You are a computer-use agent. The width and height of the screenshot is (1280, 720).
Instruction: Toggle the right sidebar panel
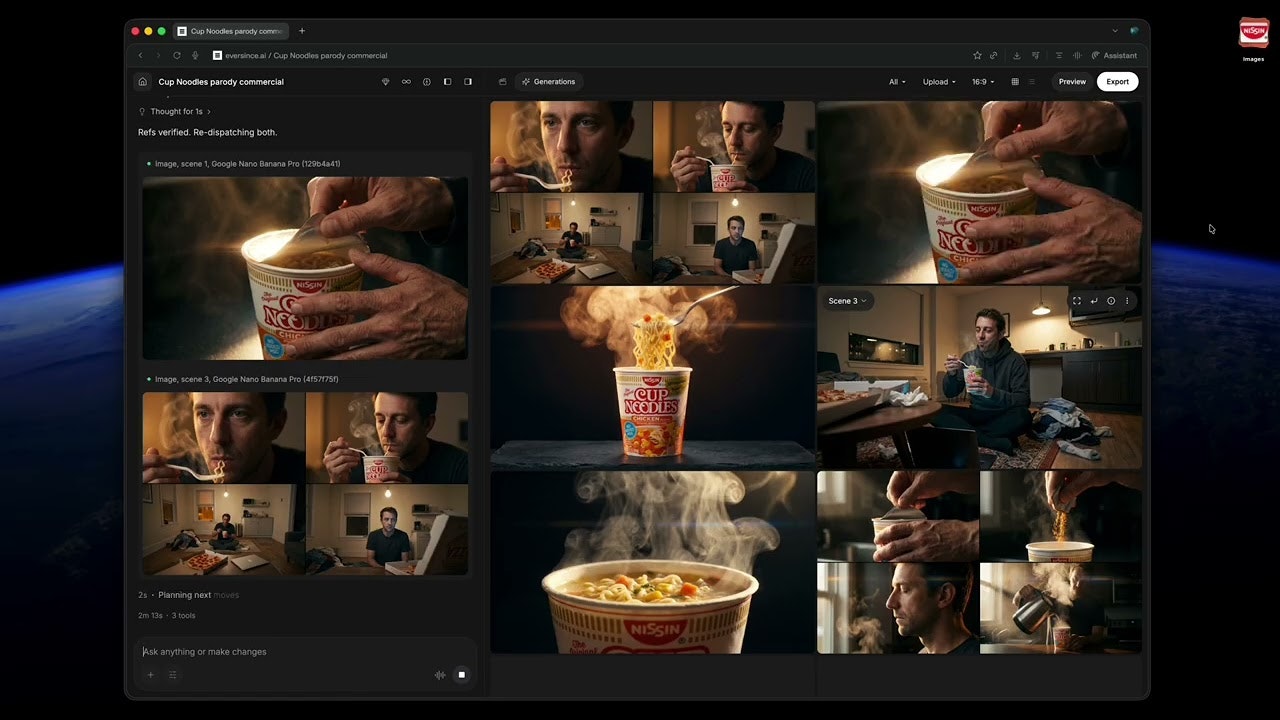468,82
